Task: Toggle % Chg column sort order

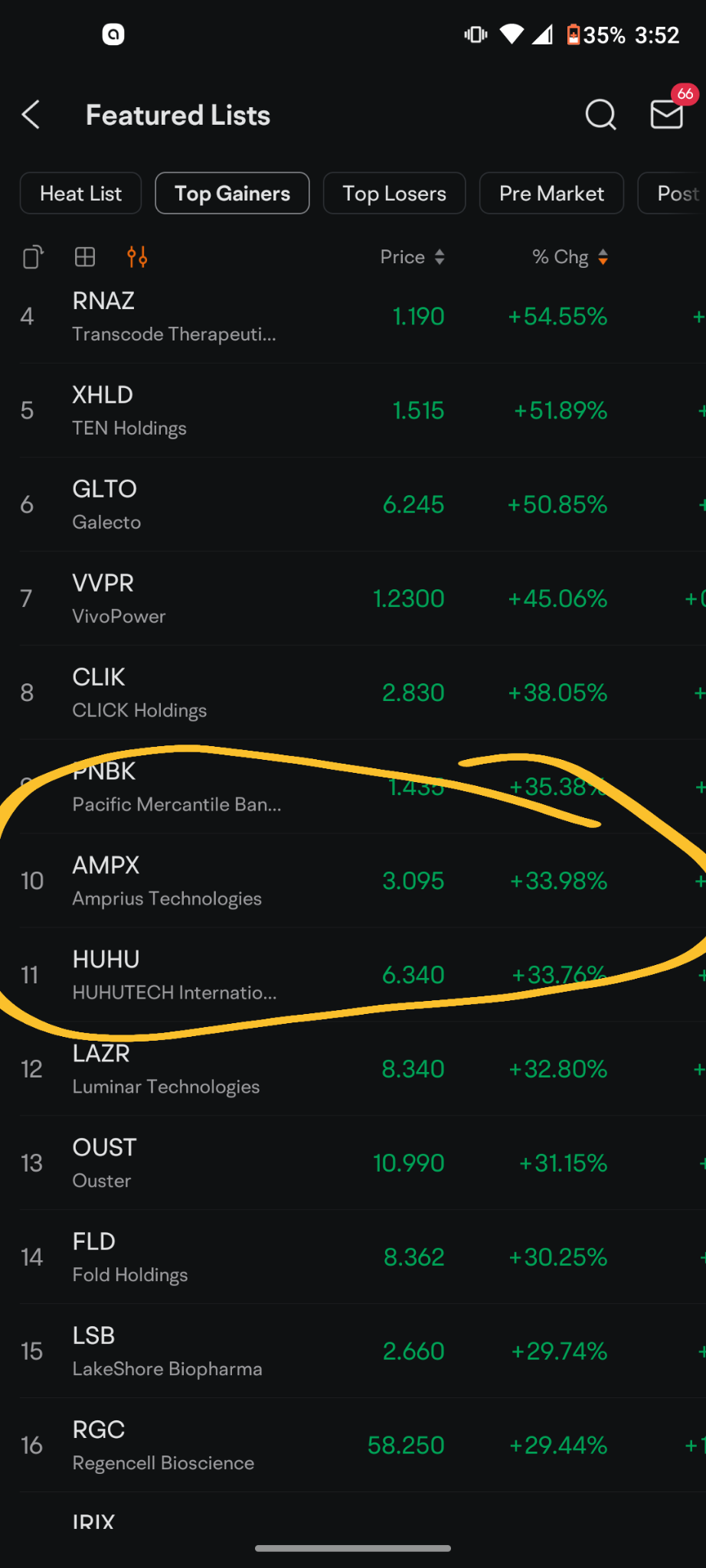Action: pos(603,257)
